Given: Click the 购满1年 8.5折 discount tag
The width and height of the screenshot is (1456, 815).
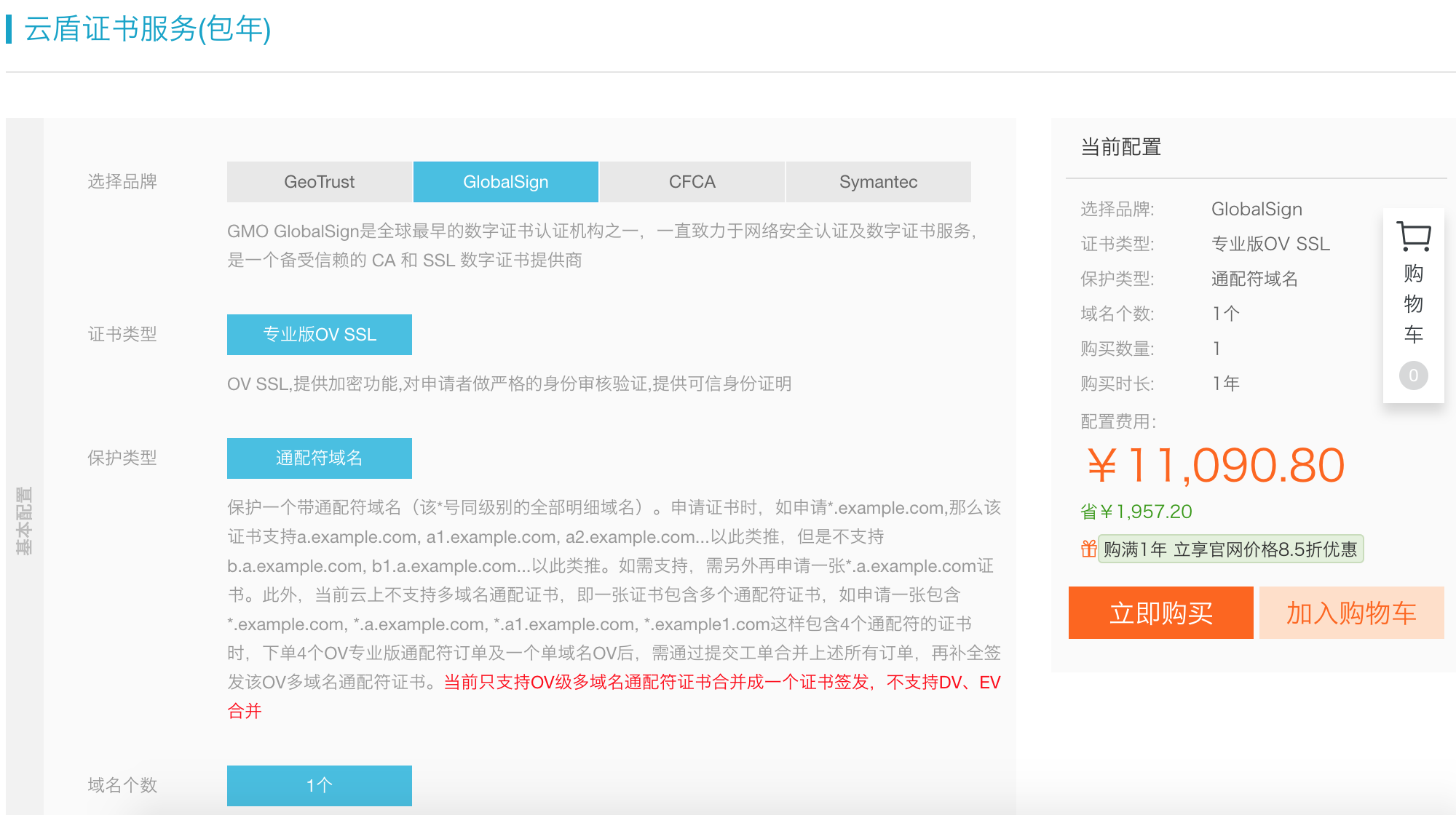Looking at the screenshot, I should (1230, 549).
